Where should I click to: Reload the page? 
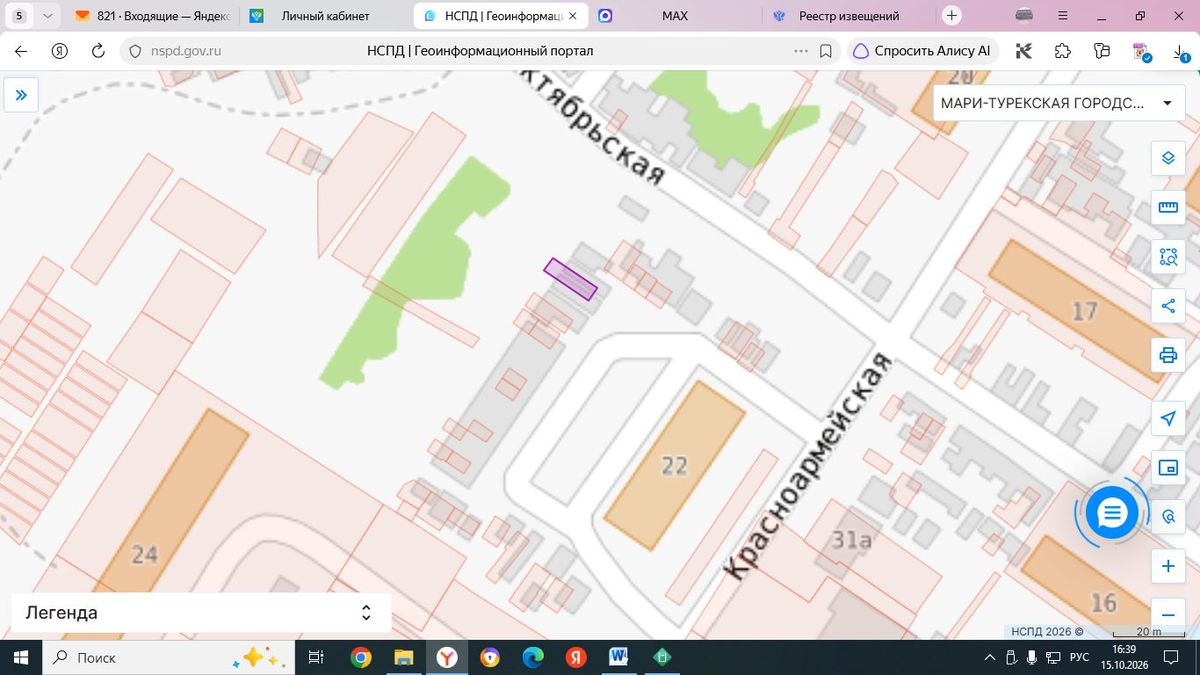(x=98, y=51)
